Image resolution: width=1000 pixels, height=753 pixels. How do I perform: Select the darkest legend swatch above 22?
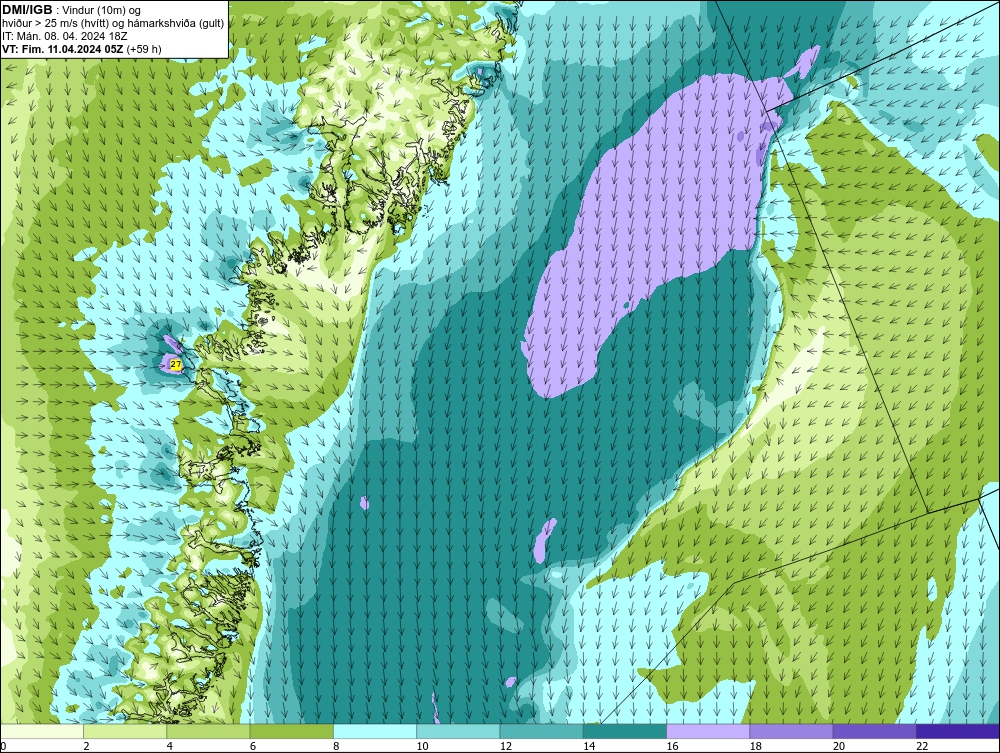(x=958, y=731)
